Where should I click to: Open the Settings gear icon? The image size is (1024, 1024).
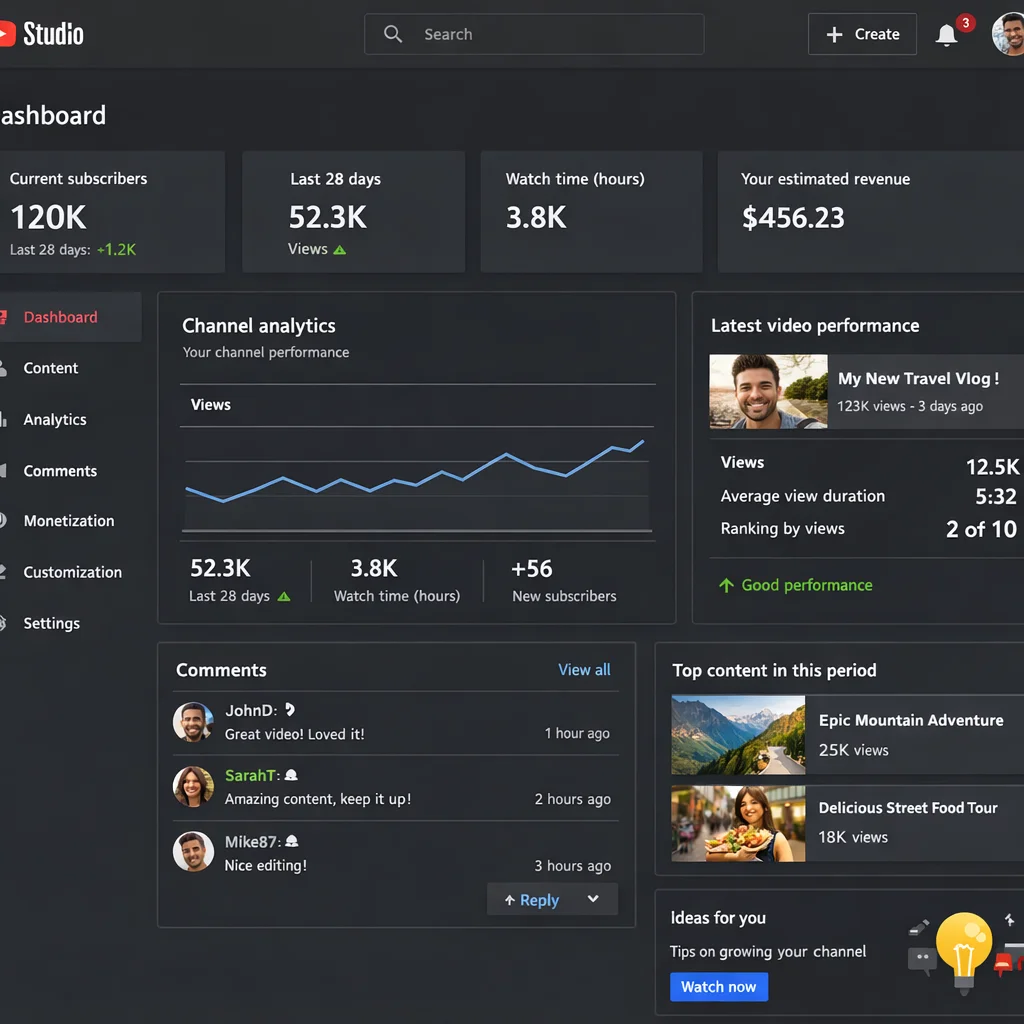[4, 622]
